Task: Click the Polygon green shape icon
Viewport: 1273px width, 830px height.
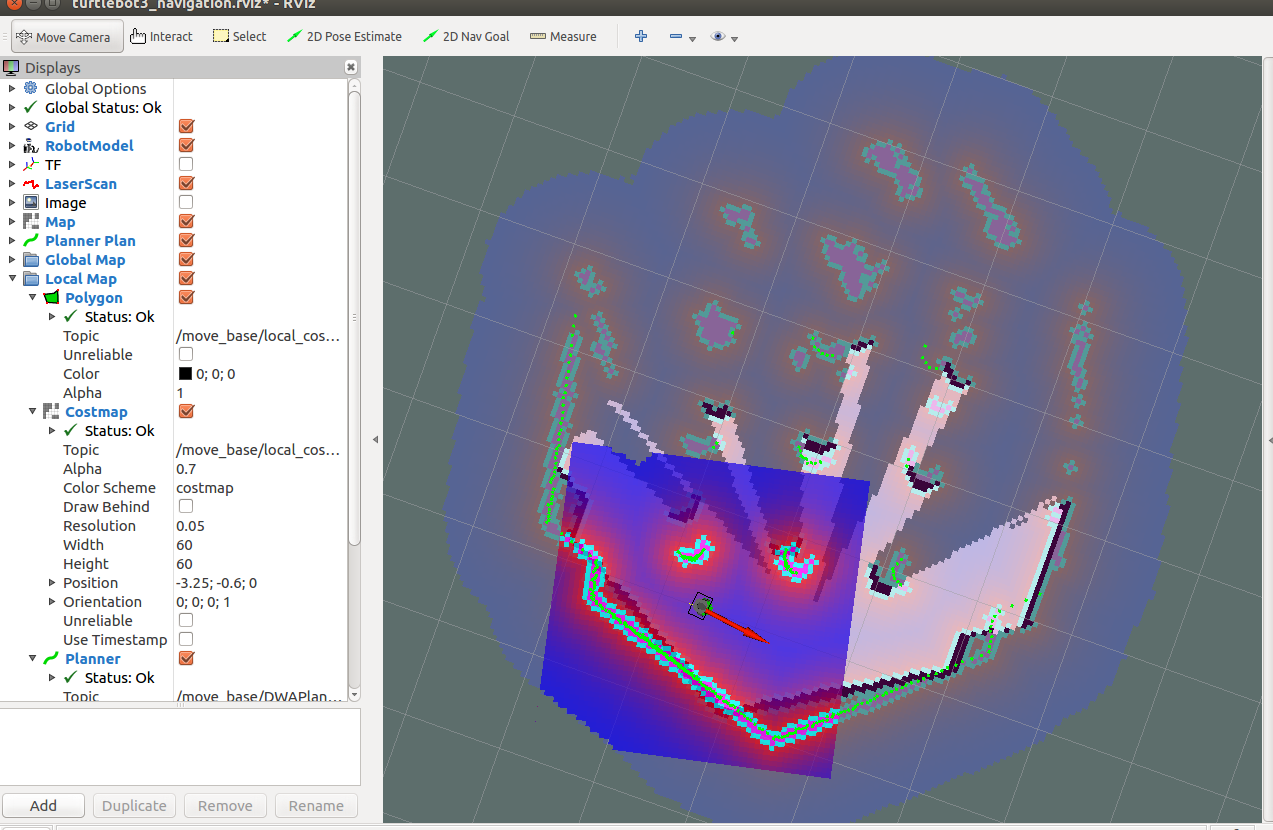Action: [x=51, y=297]
